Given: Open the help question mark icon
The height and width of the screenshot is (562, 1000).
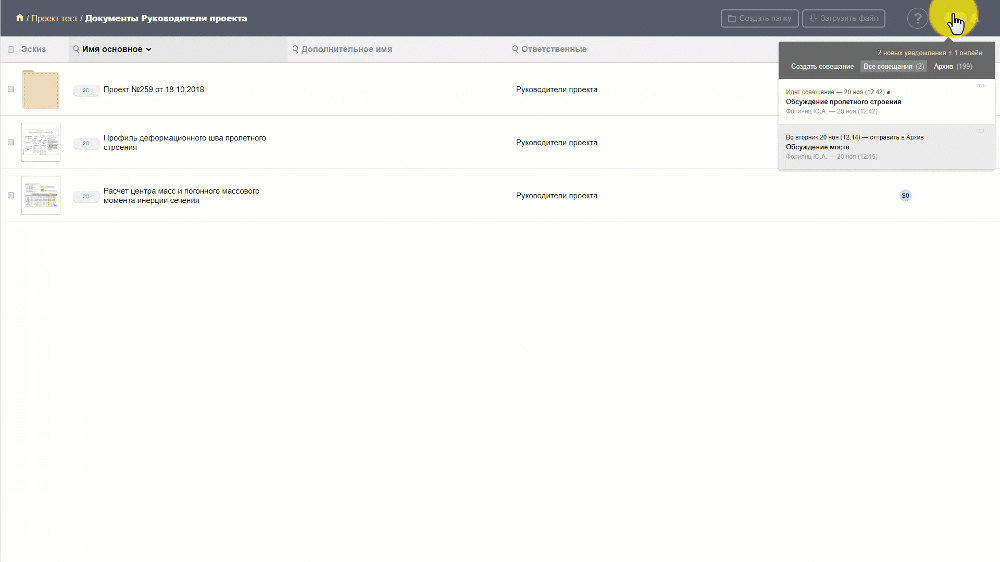Looking at the screenshot, I should click(917, 18).
